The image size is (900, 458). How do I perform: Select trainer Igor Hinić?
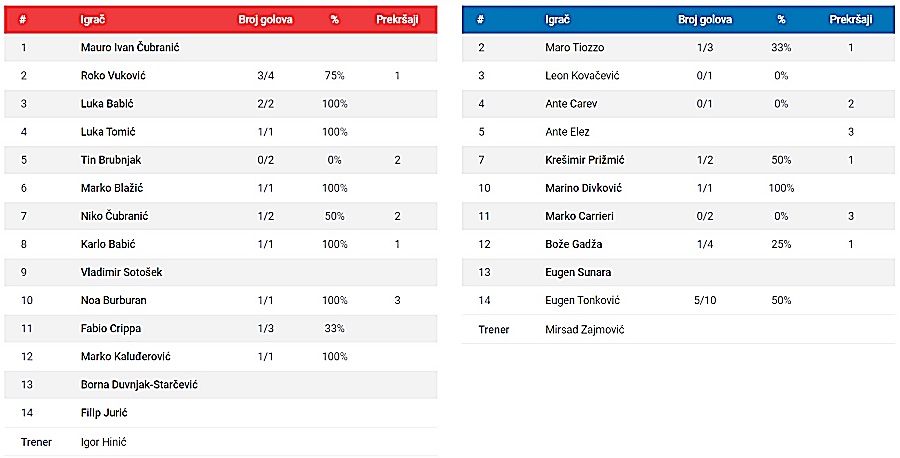(103, 442)
